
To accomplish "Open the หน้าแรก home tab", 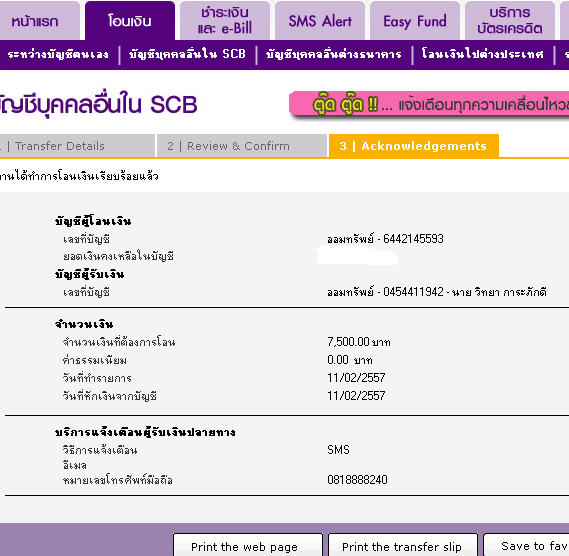I will point(39,21).
